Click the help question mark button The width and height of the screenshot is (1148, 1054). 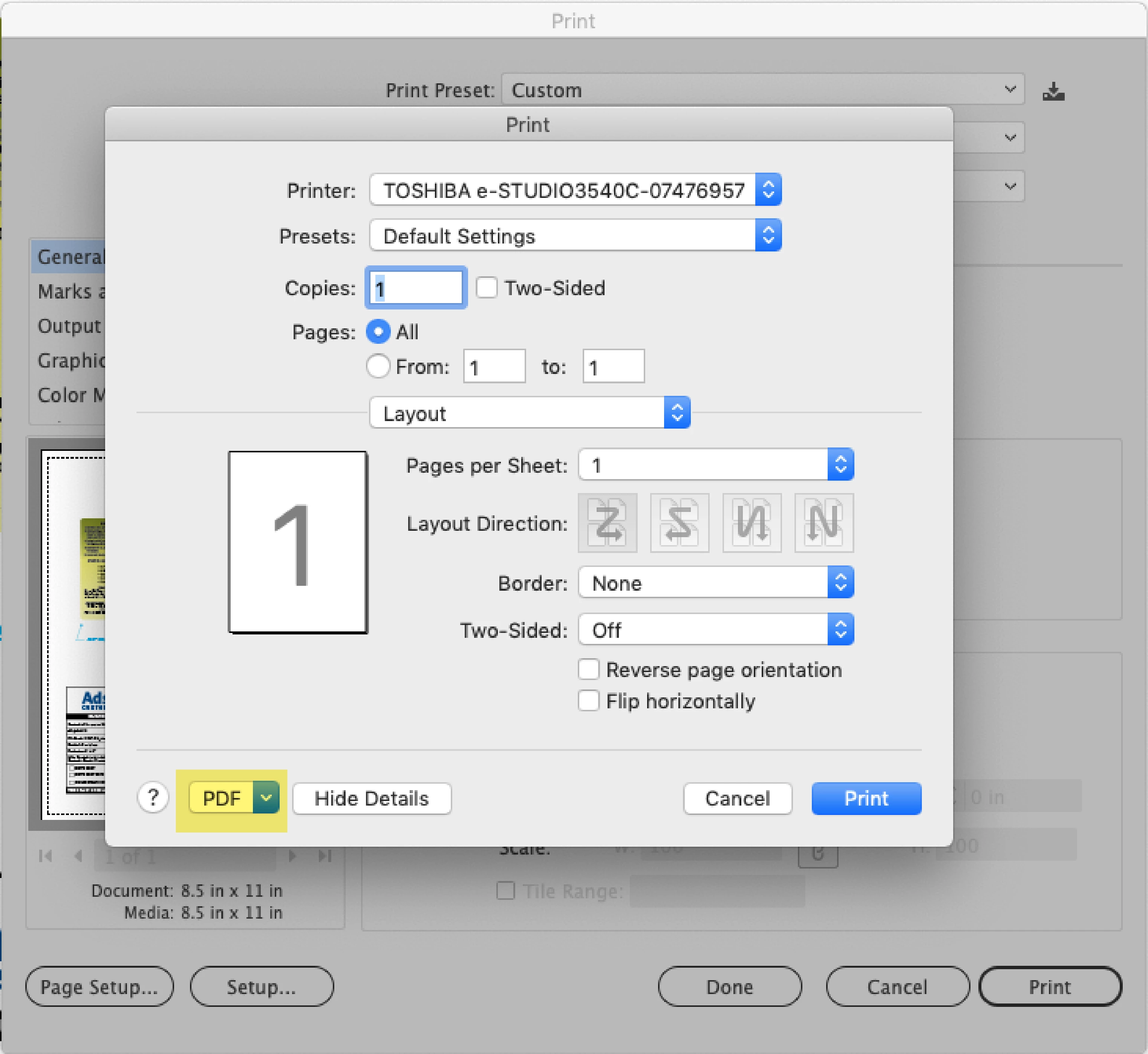[x=153, y=797]
